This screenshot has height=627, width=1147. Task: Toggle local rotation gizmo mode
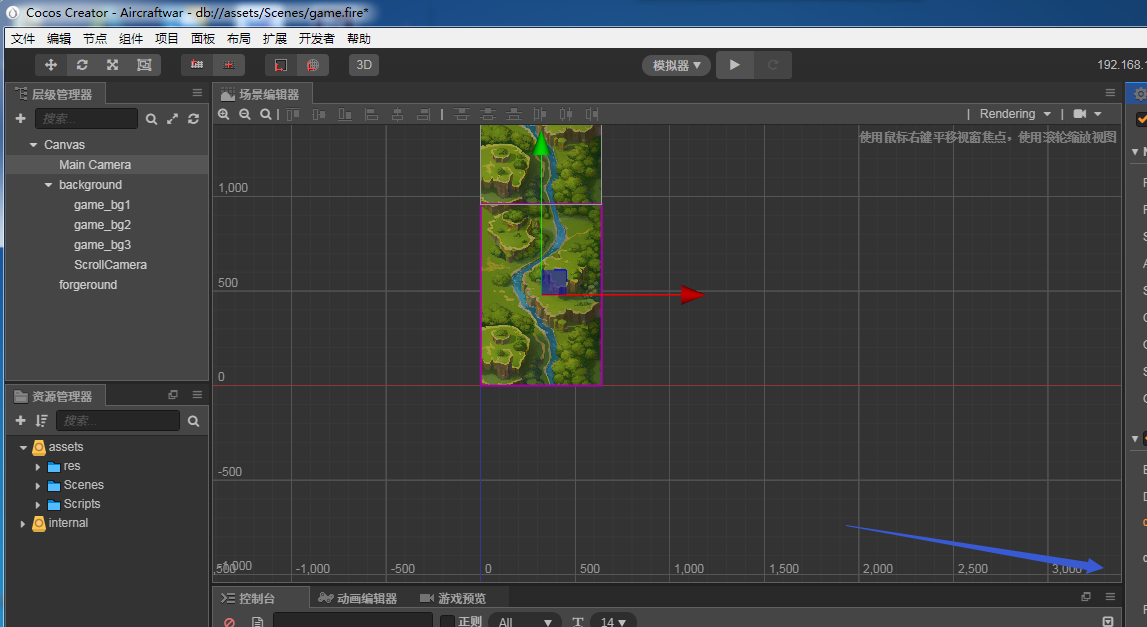pyautogui.click(x=280, y=65)
